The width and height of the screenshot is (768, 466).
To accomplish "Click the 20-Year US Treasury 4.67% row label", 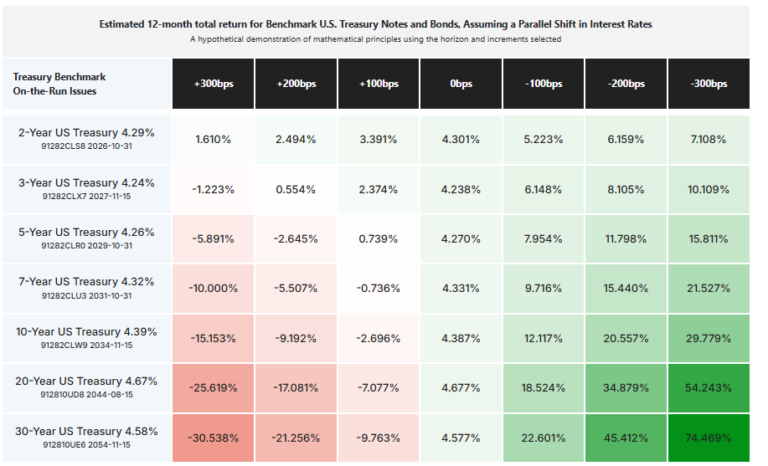I will tap(86, 386).
